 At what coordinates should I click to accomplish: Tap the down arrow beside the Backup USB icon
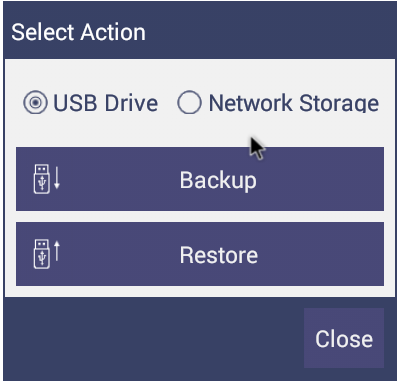point(57,178)
